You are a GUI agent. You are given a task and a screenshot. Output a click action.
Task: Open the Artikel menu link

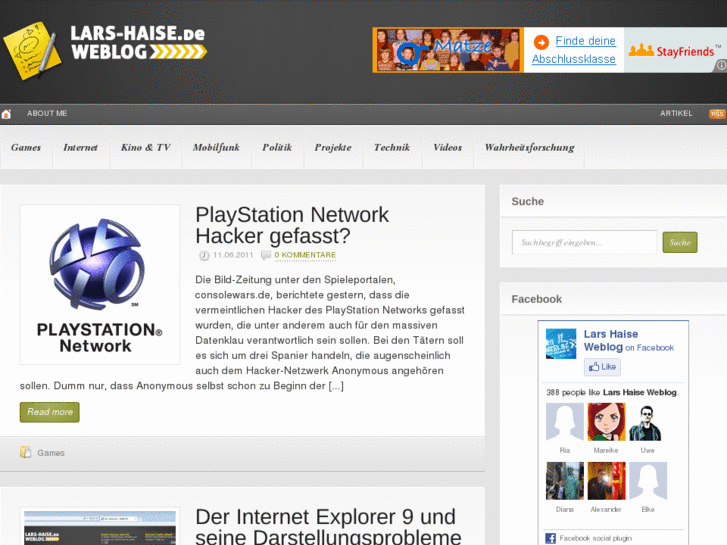(x=676, y=114)
